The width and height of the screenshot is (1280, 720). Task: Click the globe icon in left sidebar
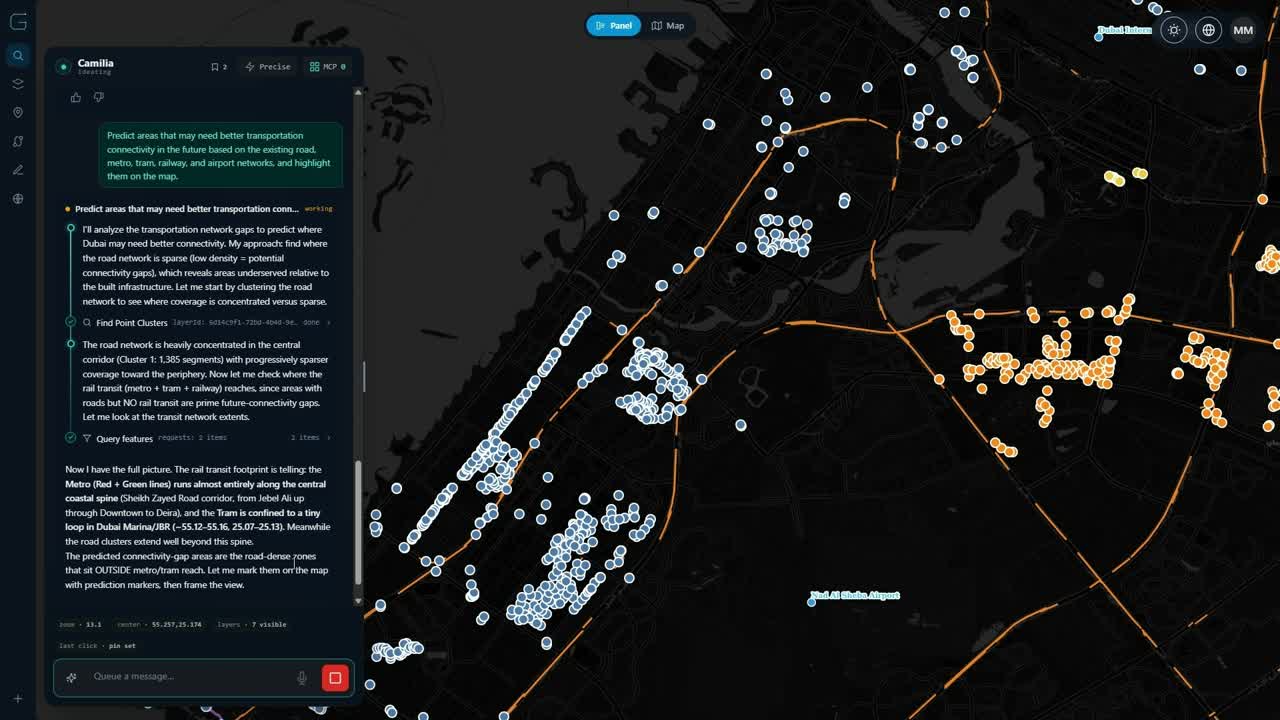(x=18, y=199)
